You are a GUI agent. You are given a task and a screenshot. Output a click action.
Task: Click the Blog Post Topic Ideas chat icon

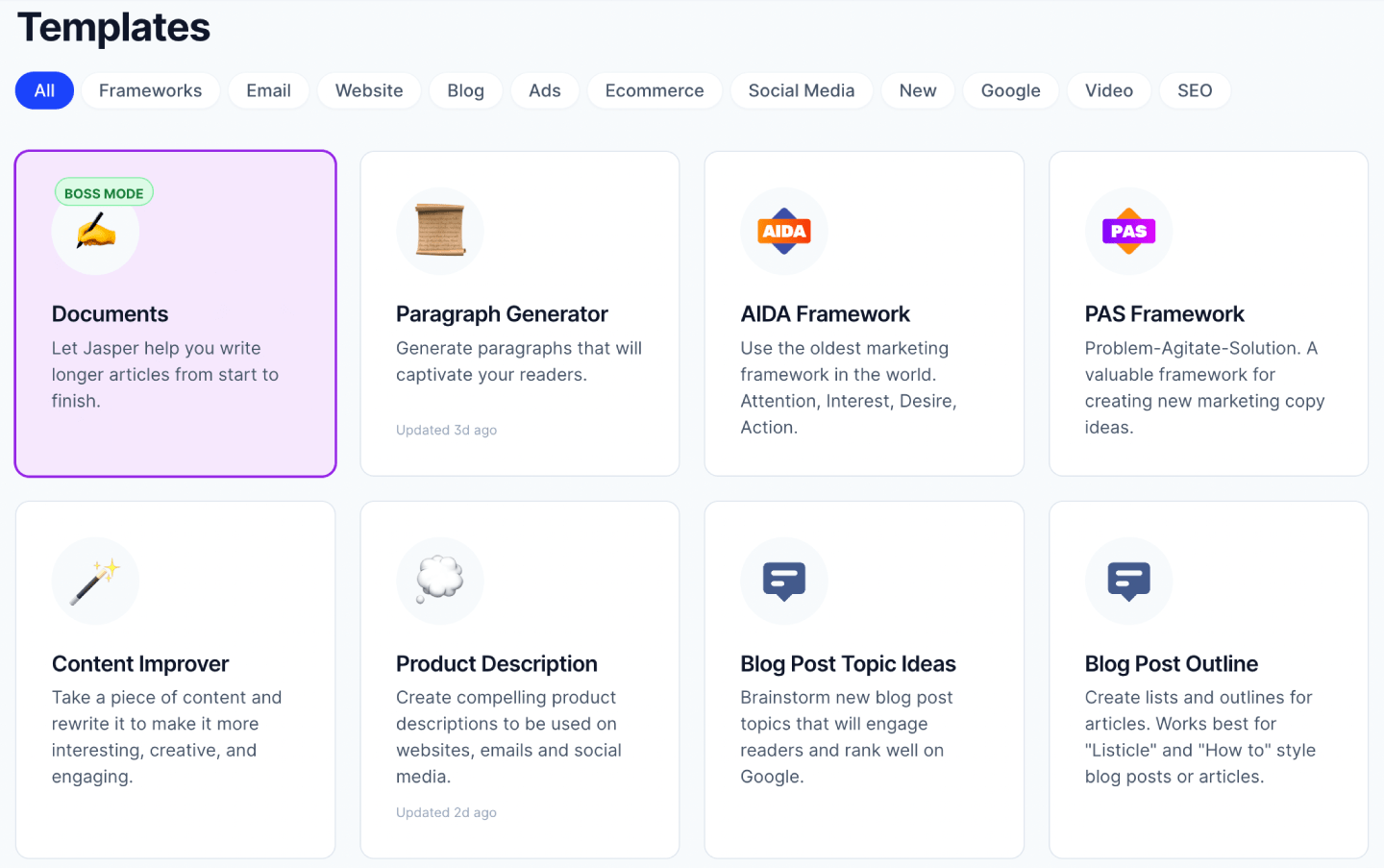point(784,581)
